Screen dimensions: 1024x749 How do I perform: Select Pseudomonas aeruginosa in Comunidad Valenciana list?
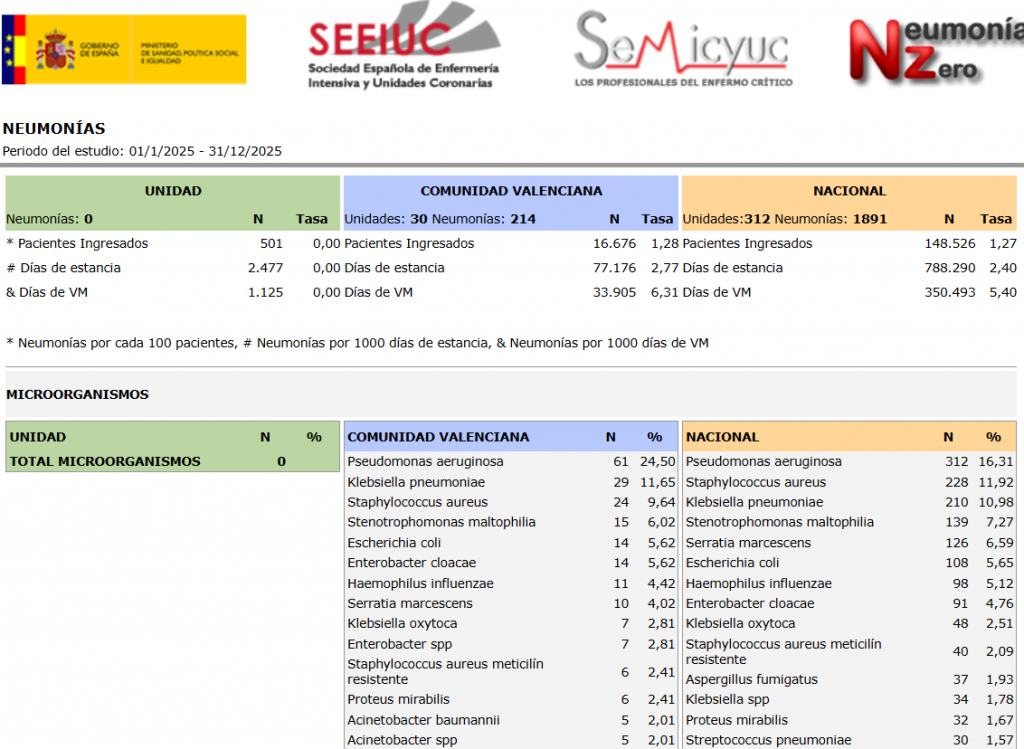[x=425, y=462]
